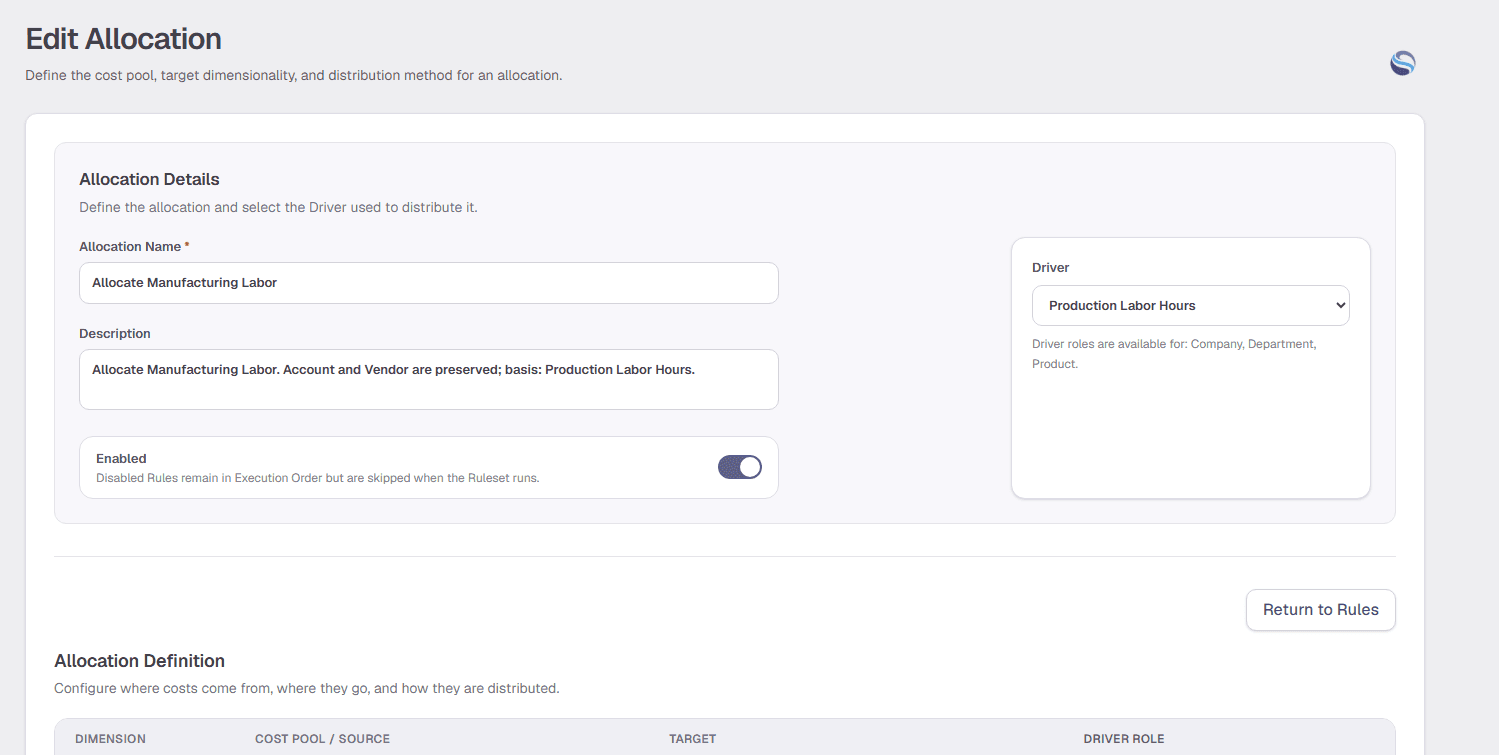This screenshot has width=1499, height=755.
Task: Click the DIMENSION column header
Action: [x=110, y=739]
